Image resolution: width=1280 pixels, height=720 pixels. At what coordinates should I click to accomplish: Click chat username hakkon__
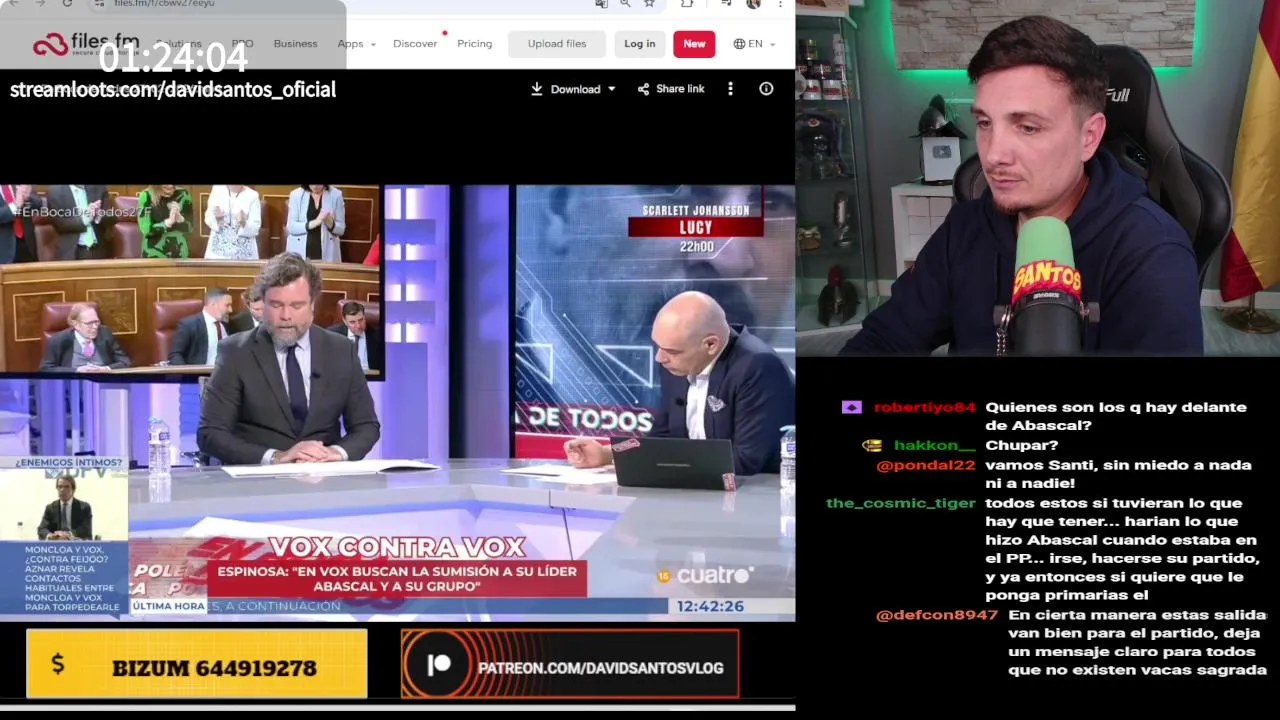pos(934,446)
